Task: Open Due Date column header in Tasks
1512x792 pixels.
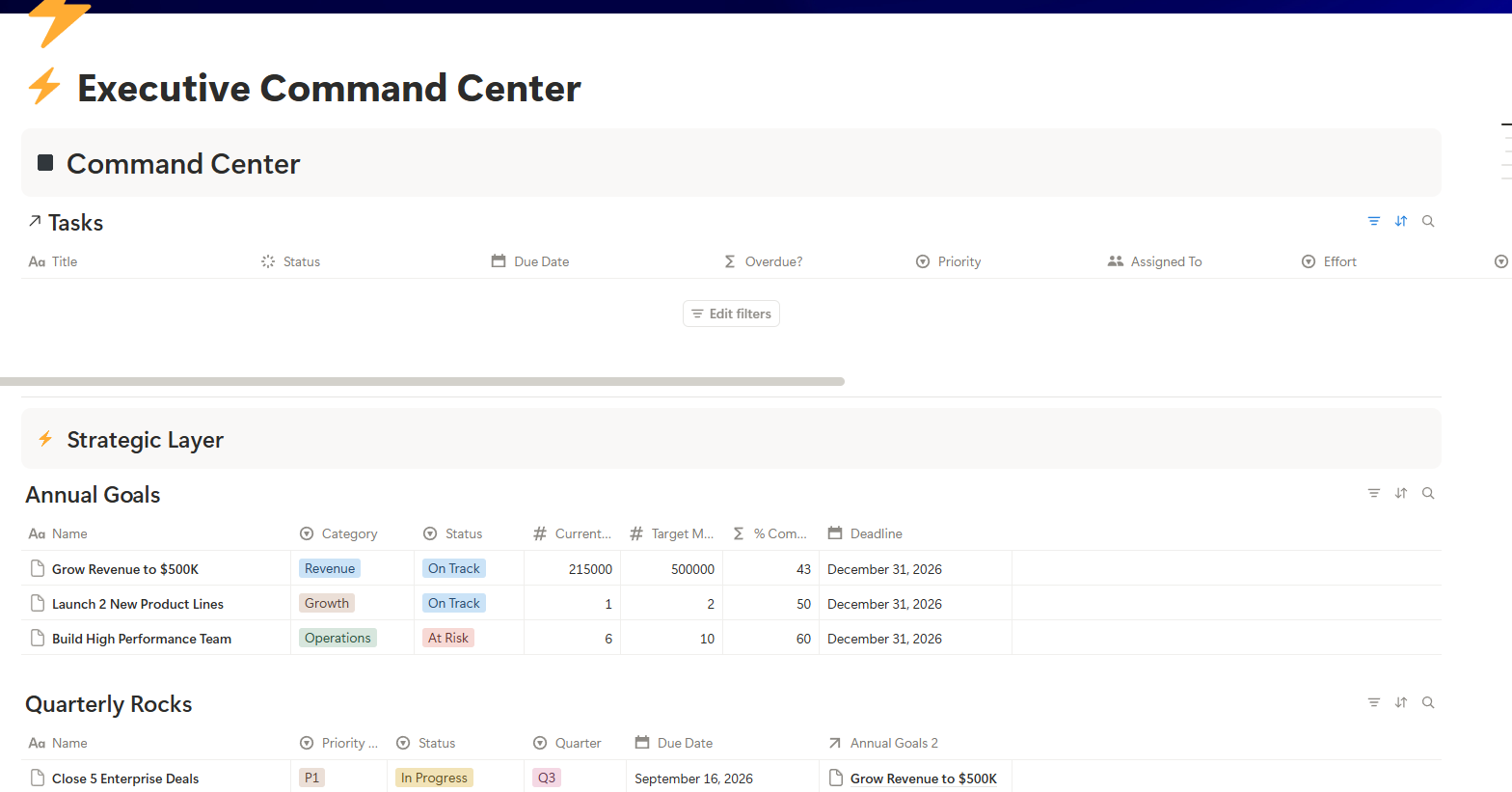Action: coord(530,261)
